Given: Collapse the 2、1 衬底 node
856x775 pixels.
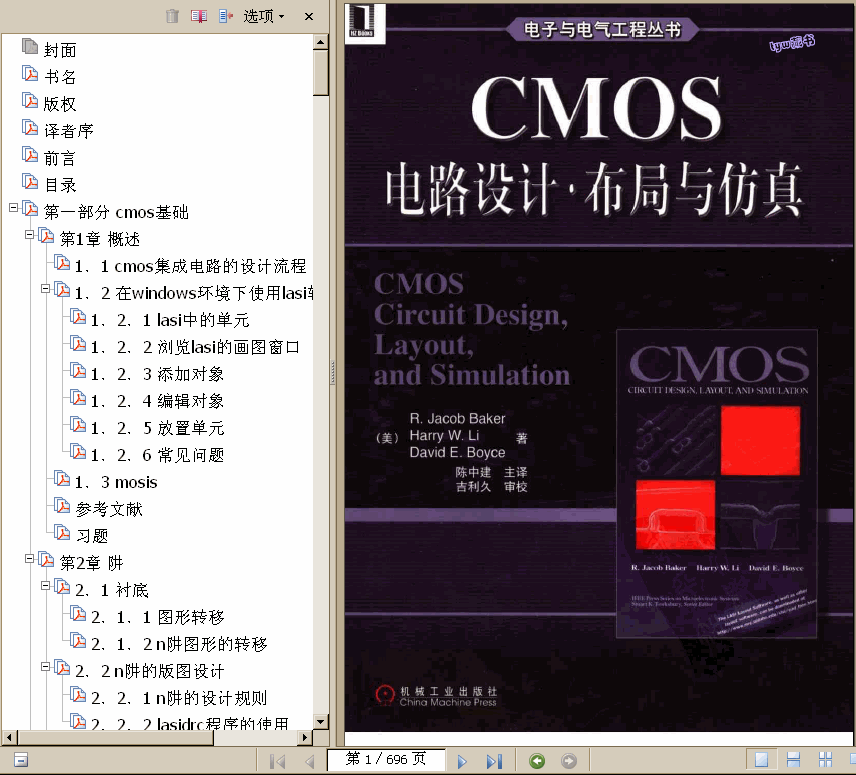Looking at the screenshot, I should [46, 586].
